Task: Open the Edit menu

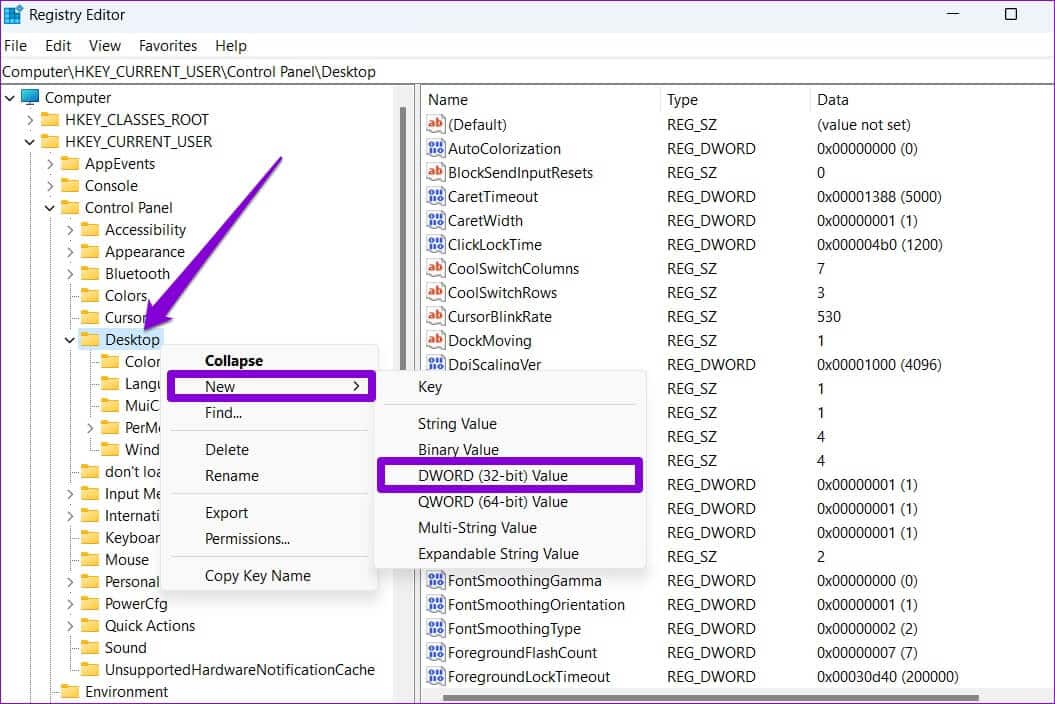Action: (58, 46)
